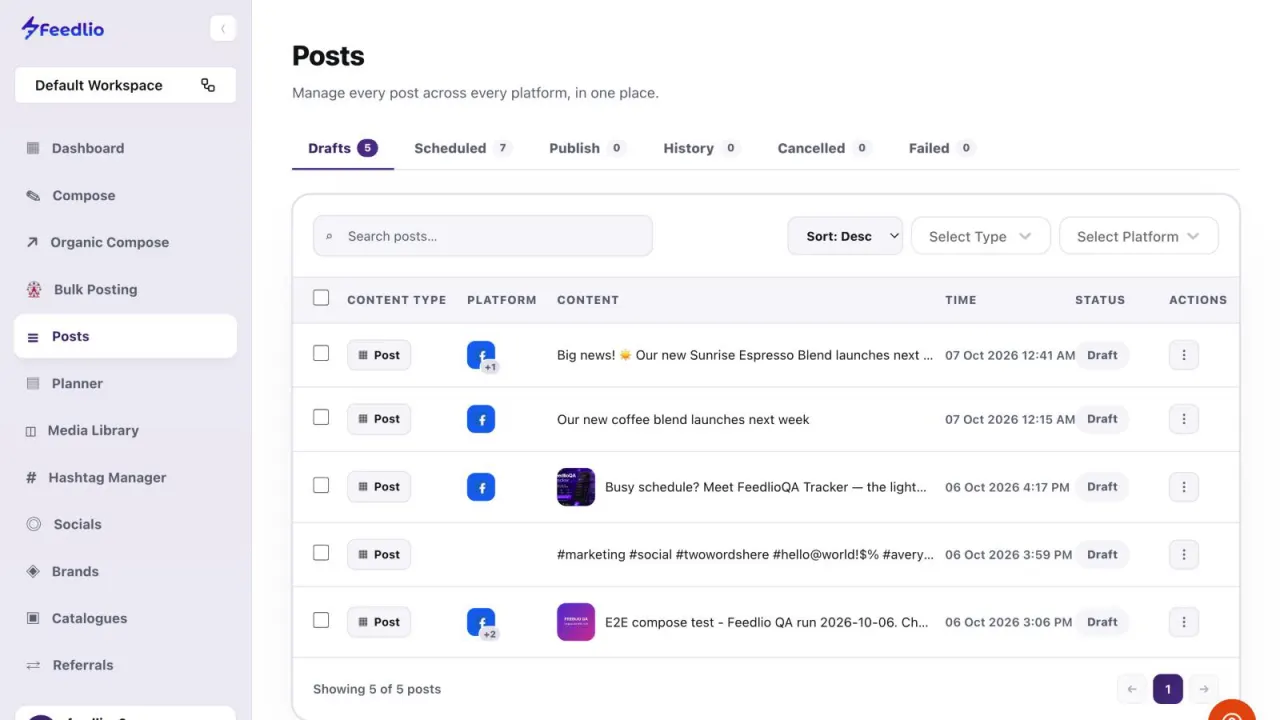Check the #marketing hashtags post checkbox

point(321,552)
